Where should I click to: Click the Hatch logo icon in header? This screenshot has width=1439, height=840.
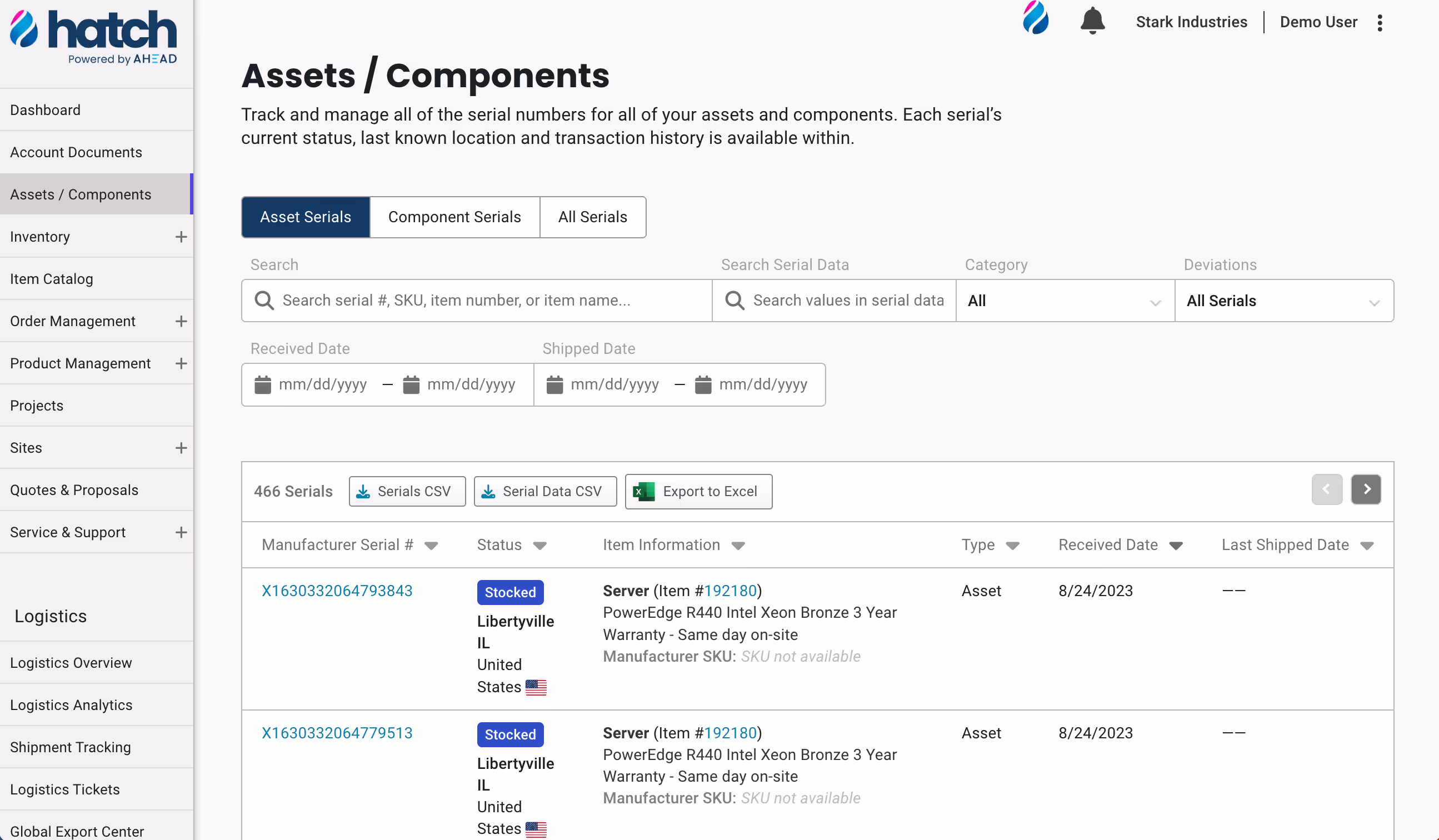1035,18
